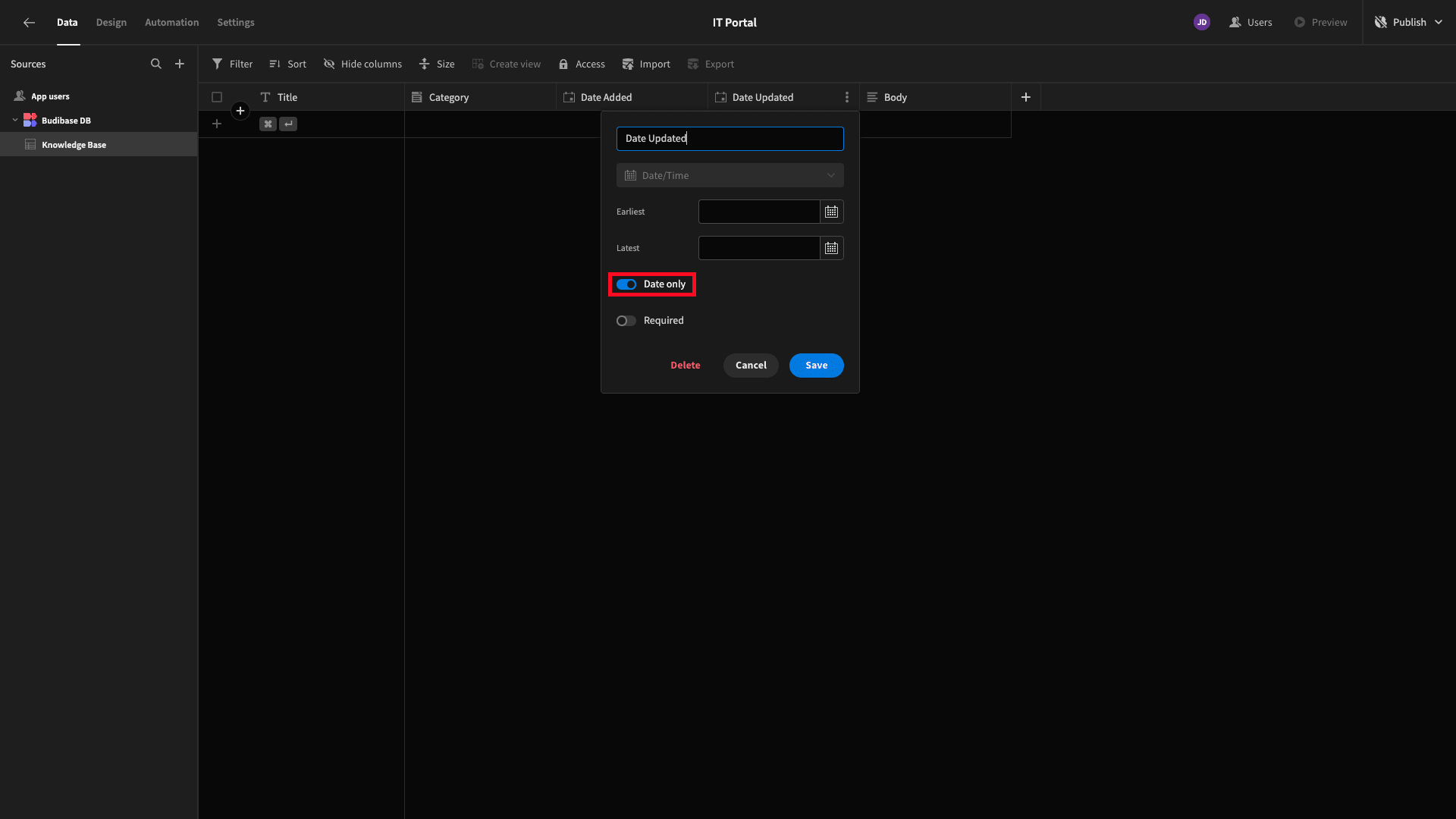Toggle the Date only switch
The height and width of the screenshot is (819, 1456).
pyautogui.click(x=626, y=284)
